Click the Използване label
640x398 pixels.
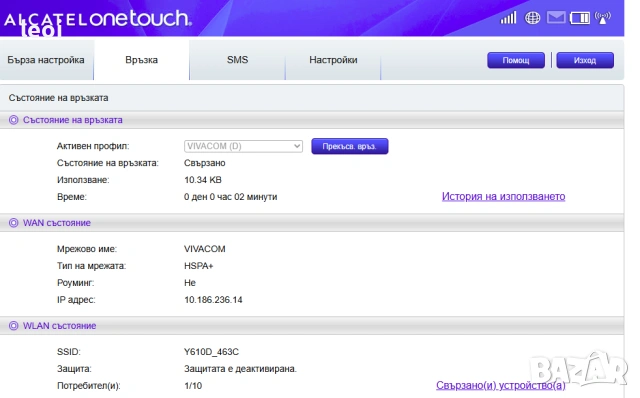pos(83,180)
